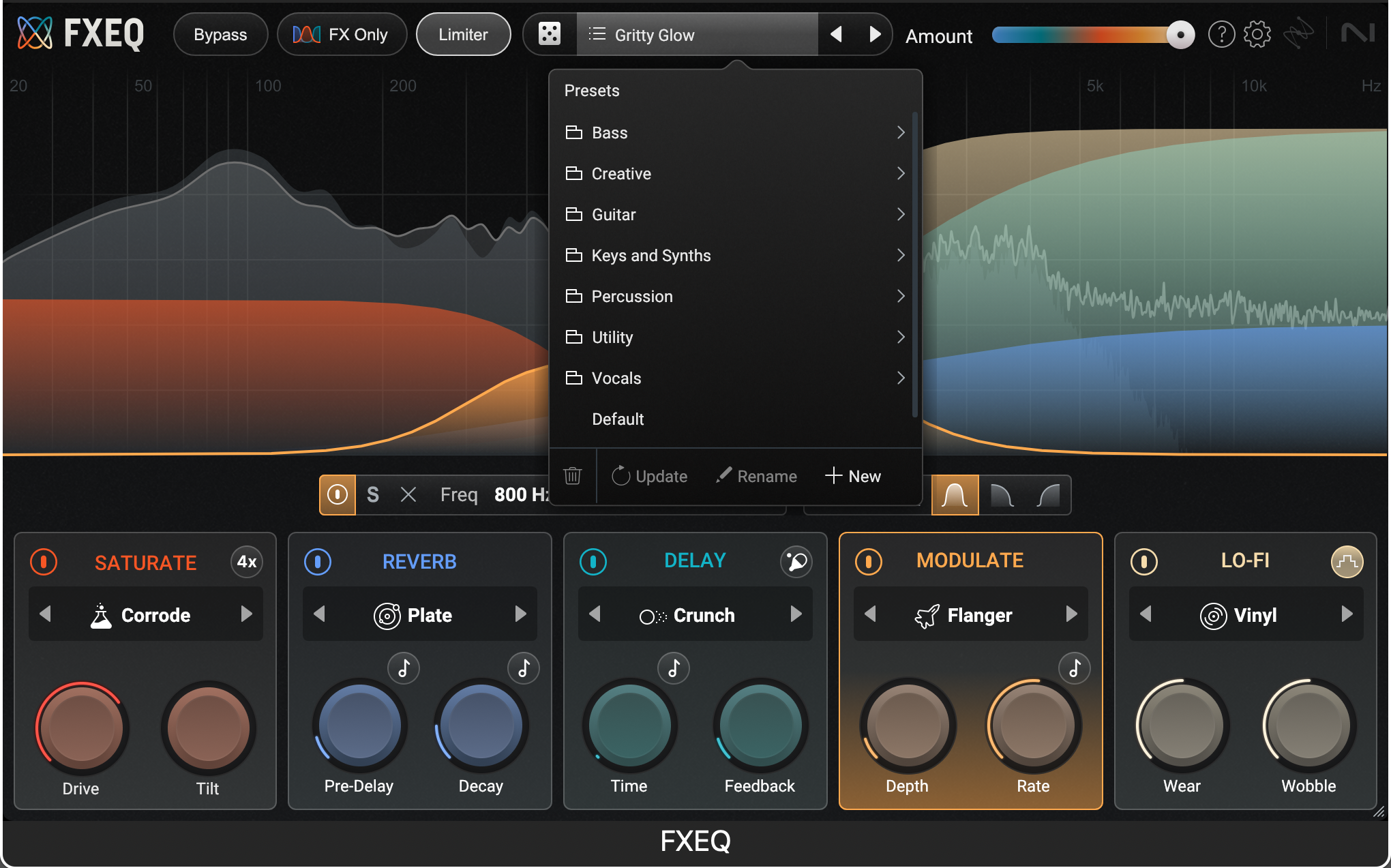This screenshot has width=1391, height=868.
Task: Click the Lo-Fi stepped mode icon
Action: [1347, 562]
